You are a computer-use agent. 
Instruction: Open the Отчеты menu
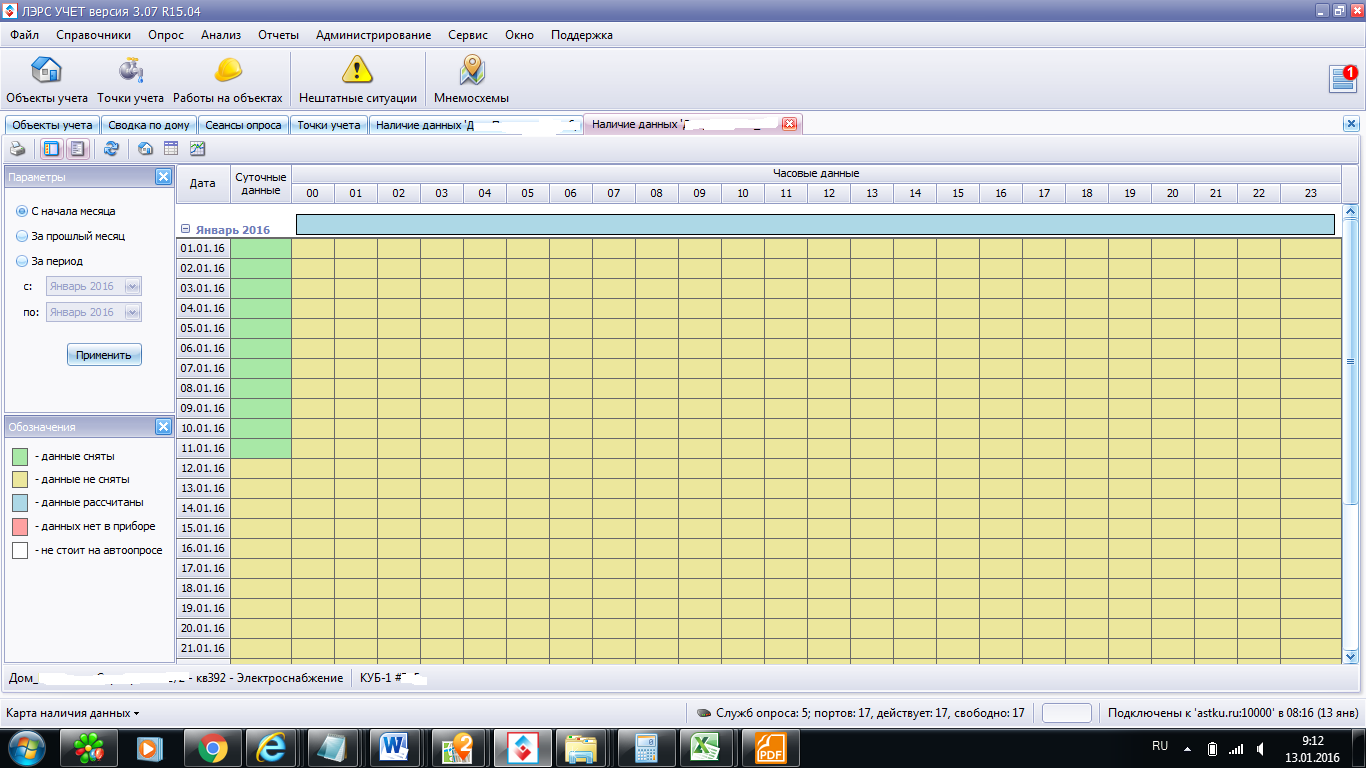(279, 35)
